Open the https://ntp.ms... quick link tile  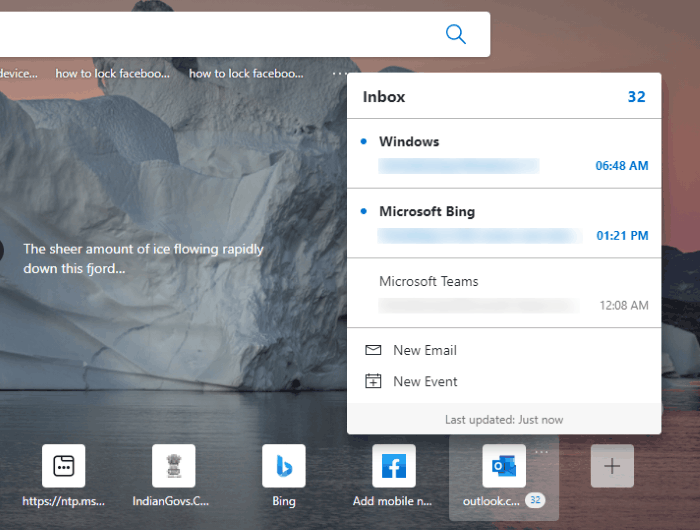coord(63,466)
